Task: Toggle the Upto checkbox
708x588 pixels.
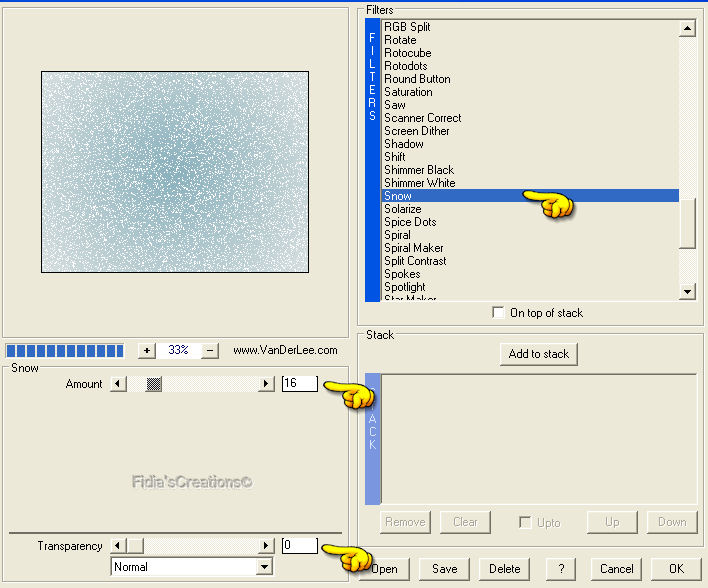Action: [525, 522]
